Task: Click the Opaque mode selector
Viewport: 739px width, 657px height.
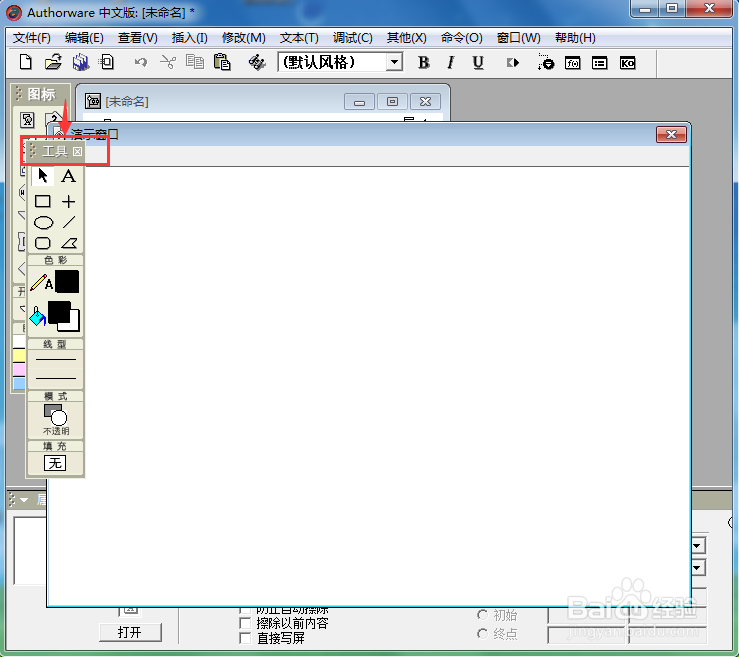Action: point(56,419)
